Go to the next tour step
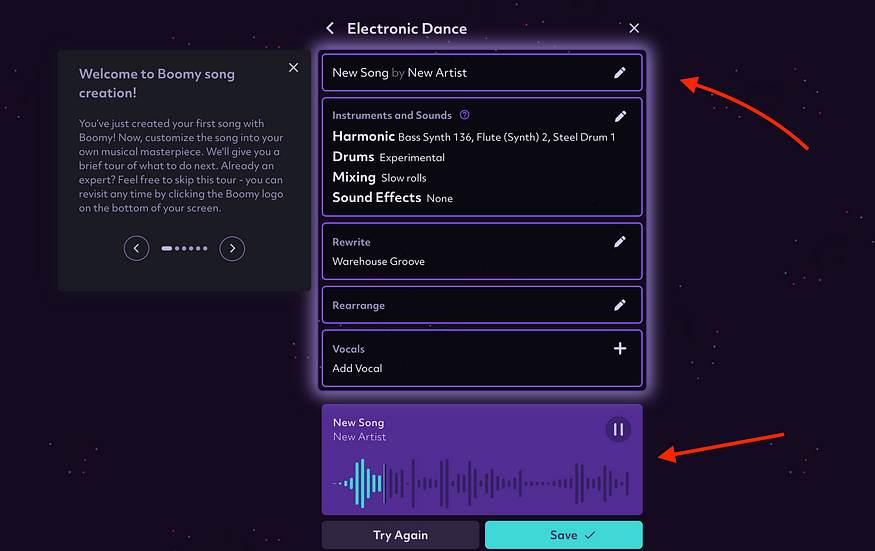The height and width of the screenshot is (551, 875). (x=232, y=248)
